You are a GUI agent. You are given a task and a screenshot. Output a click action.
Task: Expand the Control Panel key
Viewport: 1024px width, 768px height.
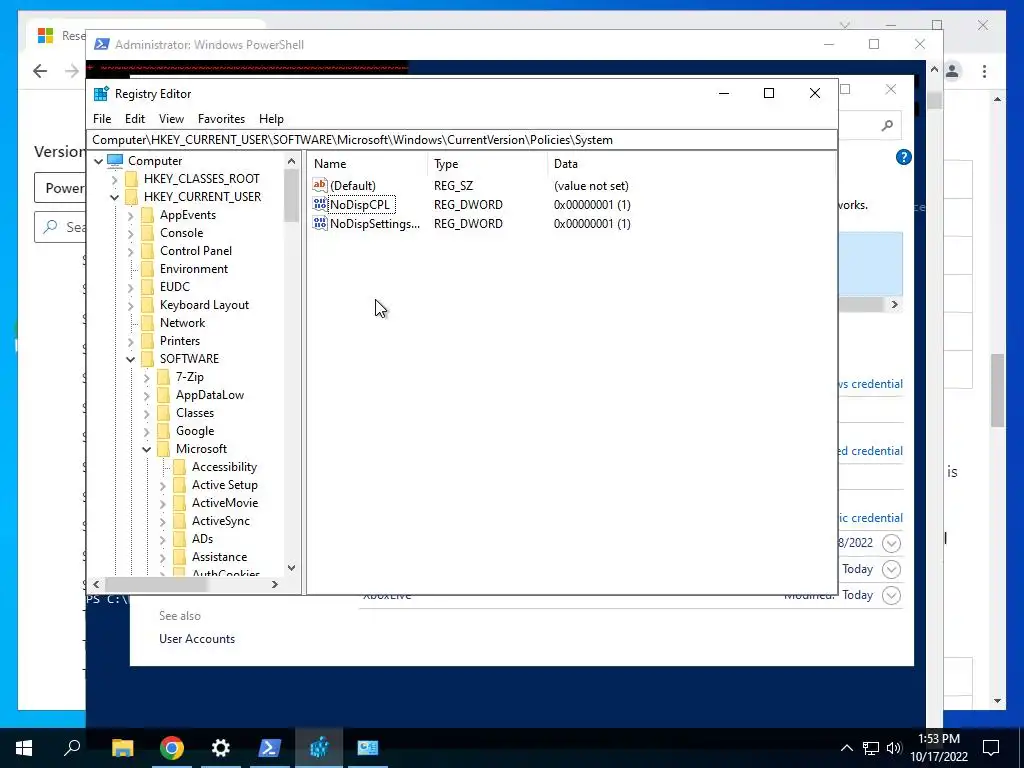point(130,251)
